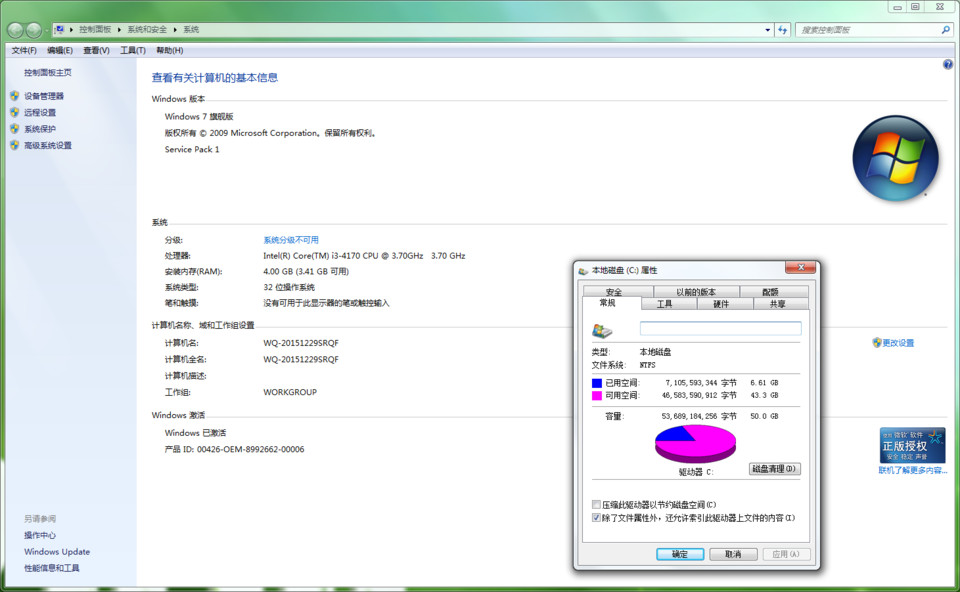This screenshot has height=592, width=960.
Task: Click the blue help question mark icon
Action: tap(947, 64)
